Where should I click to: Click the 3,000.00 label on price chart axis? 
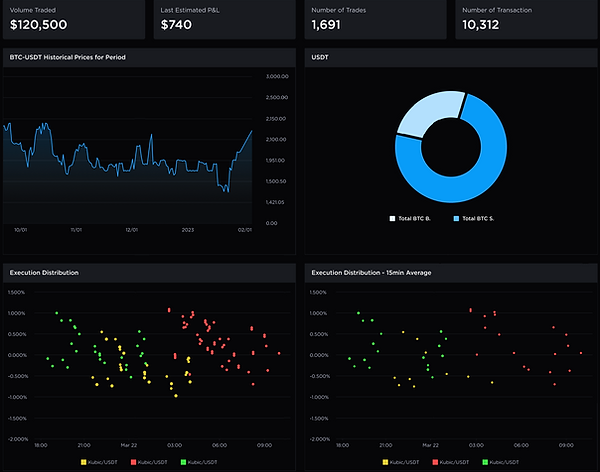(277, 77)
